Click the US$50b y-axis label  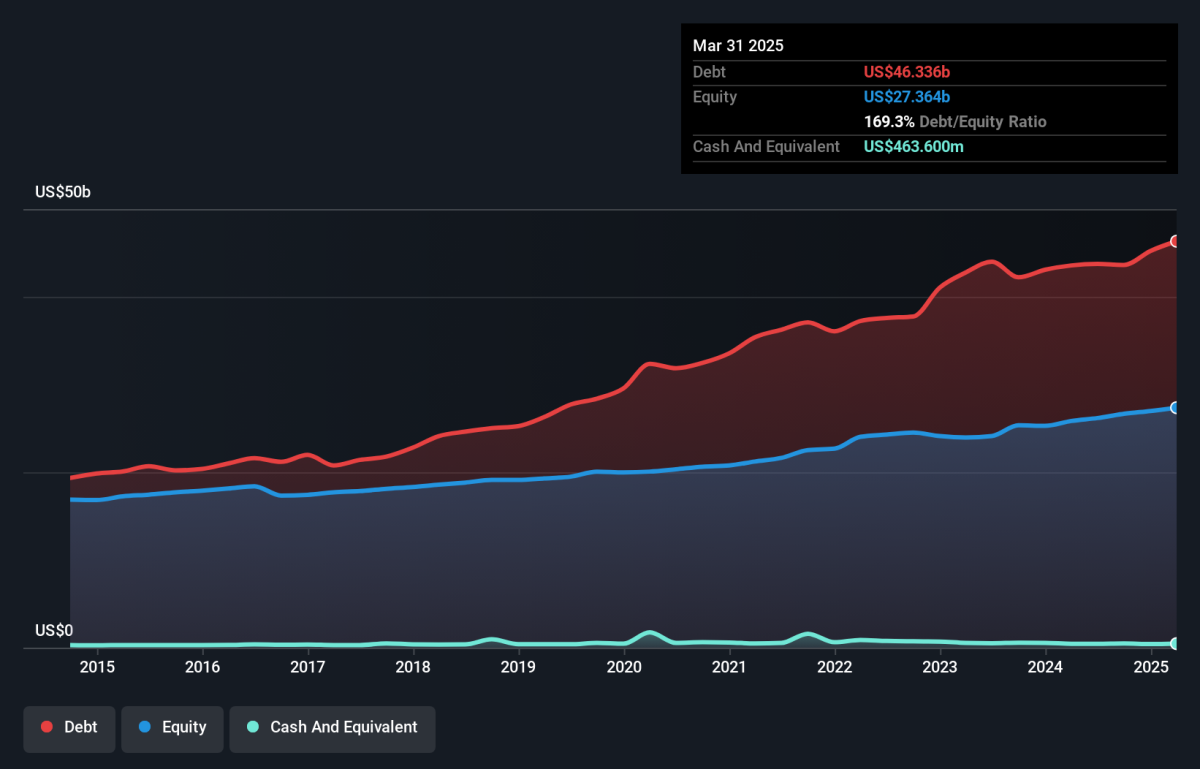click(63, 191)
